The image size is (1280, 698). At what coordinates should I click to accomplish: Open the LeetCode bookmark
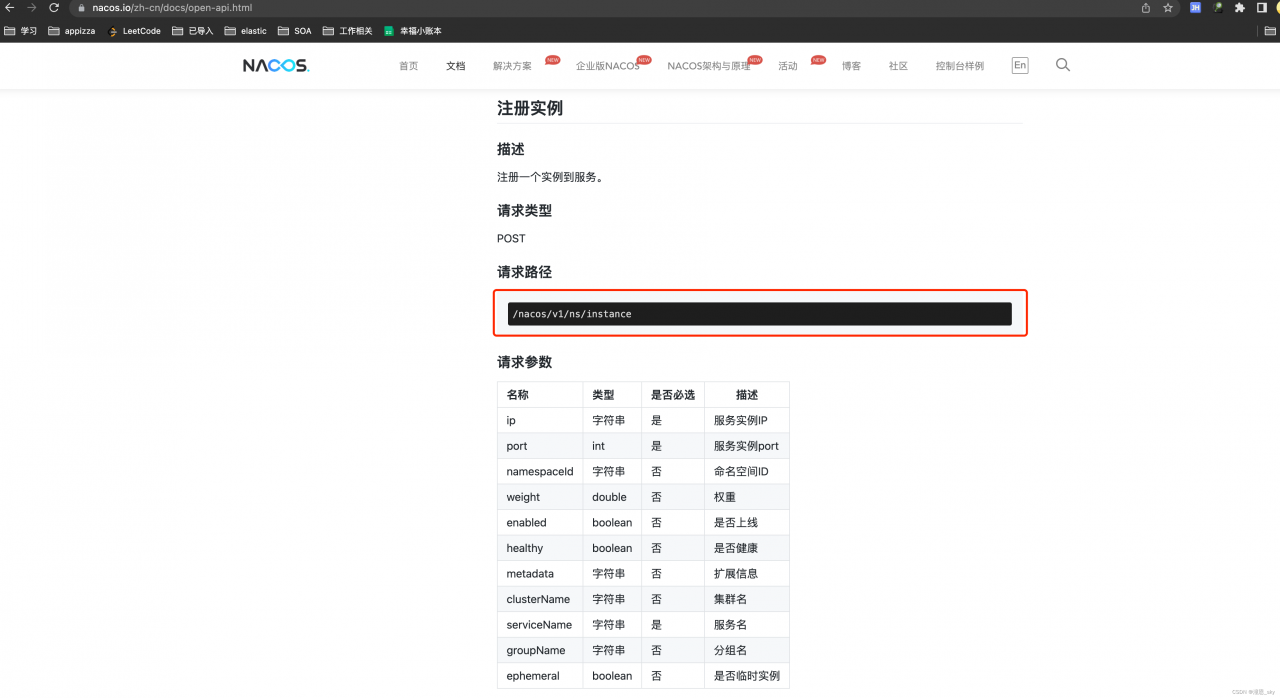click(x=134, y=31)
